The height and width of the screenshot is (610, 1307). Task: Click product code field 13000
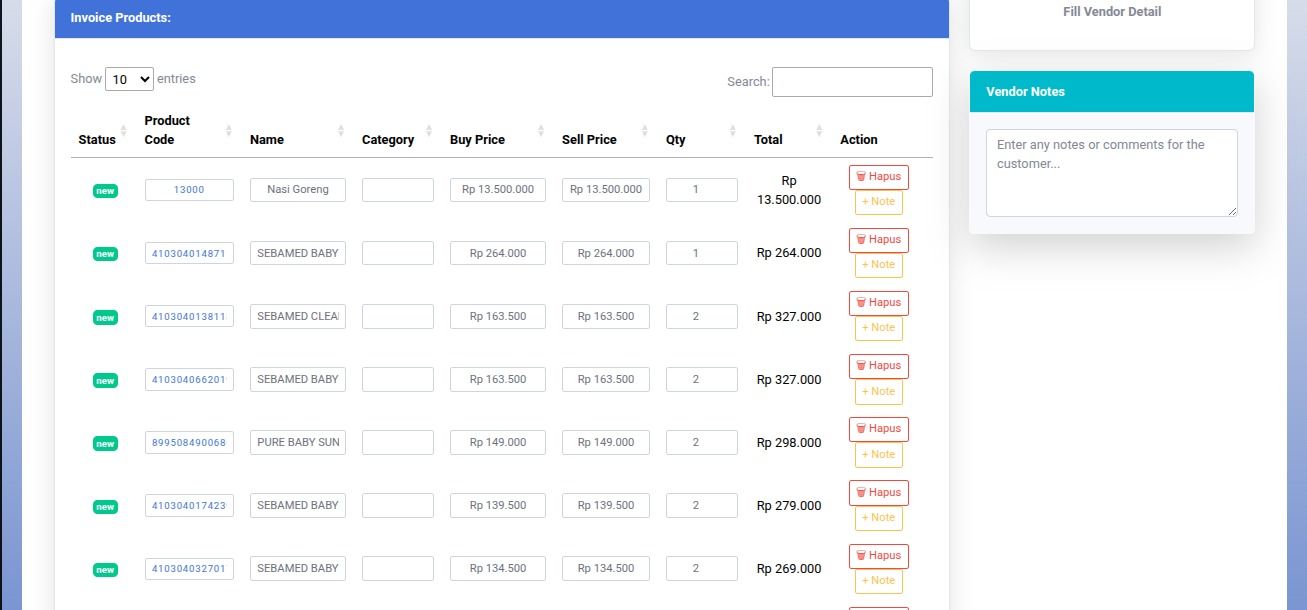pyautogui.click(x=189, y=190)
